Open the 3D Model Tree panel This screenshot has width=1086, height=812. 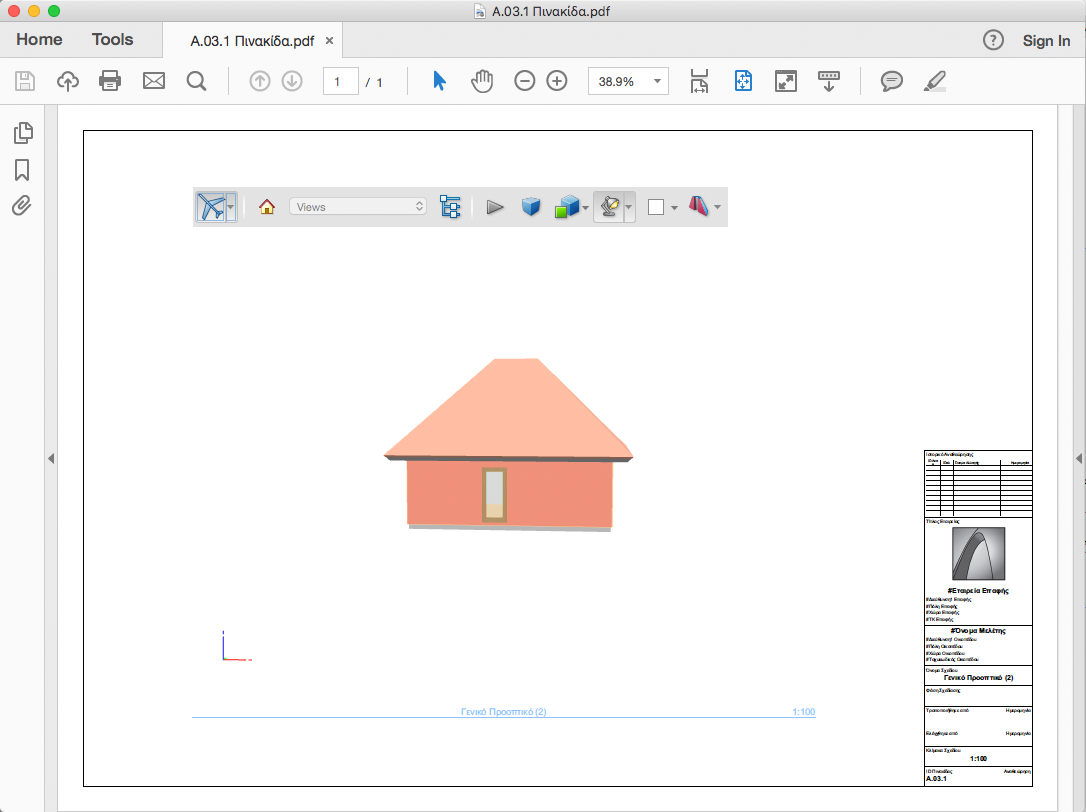coord(450,207)
